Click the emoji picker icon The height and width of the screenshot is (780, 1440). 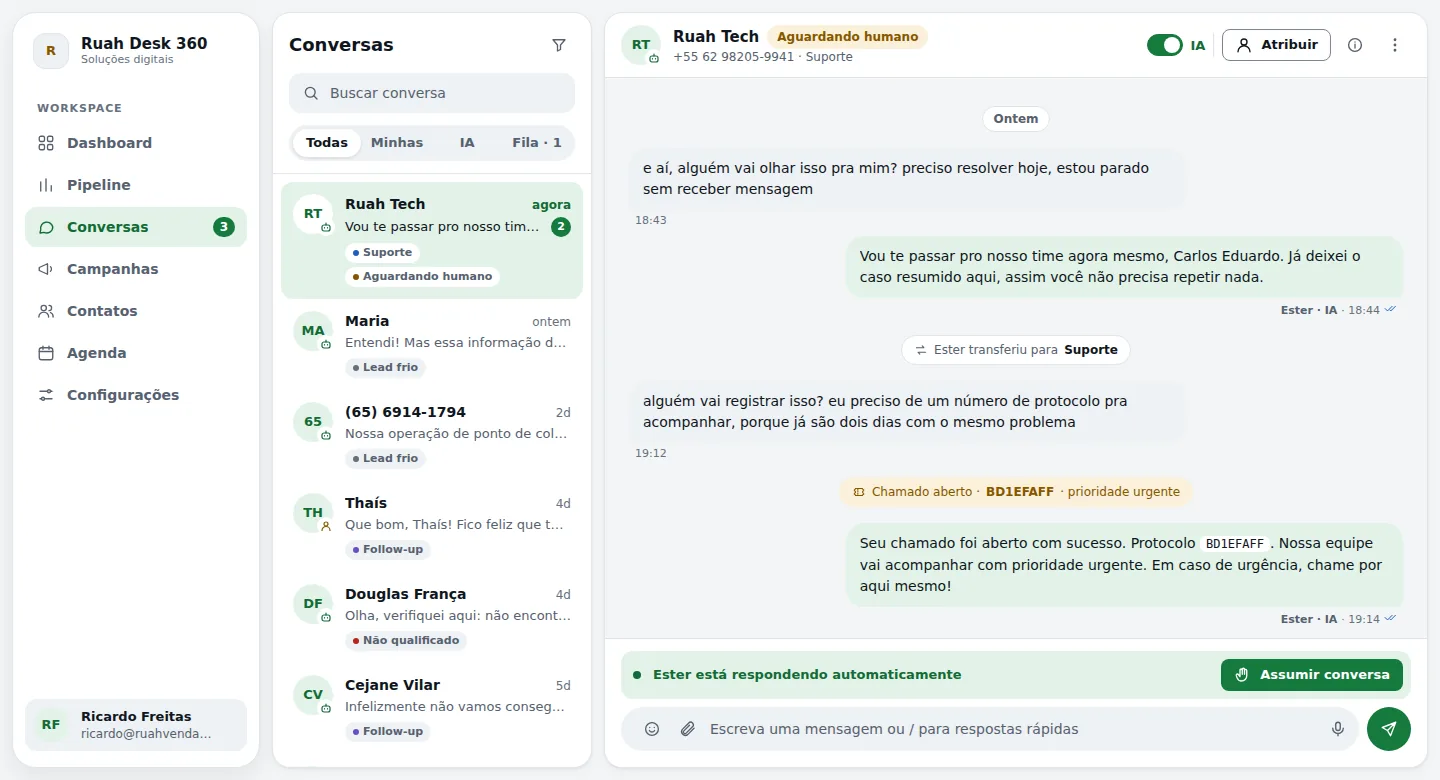pyautogui.click(x=652, y=729)
